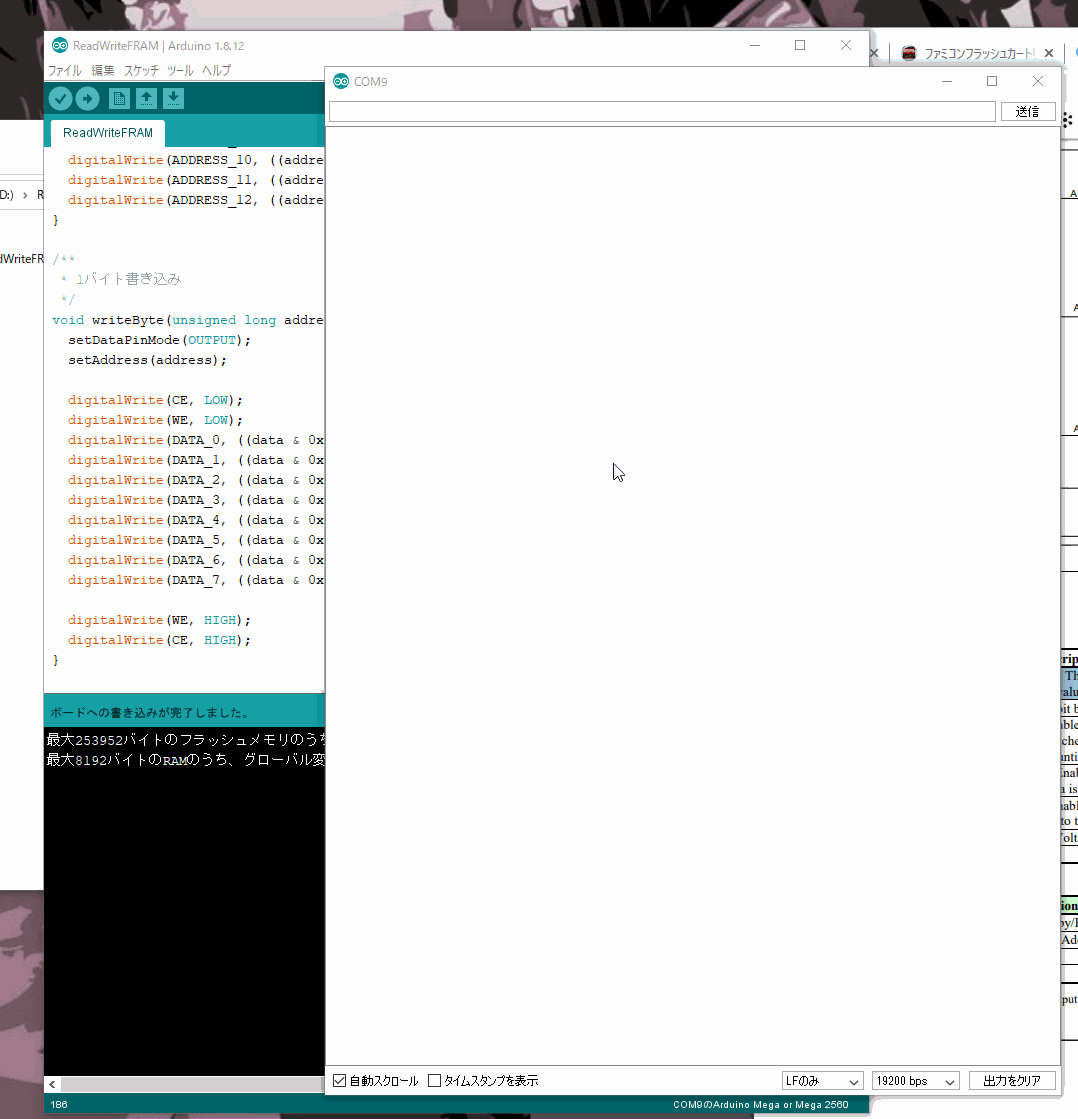
Task: Open the ヘルプ menu
Action: pos(216,71)
